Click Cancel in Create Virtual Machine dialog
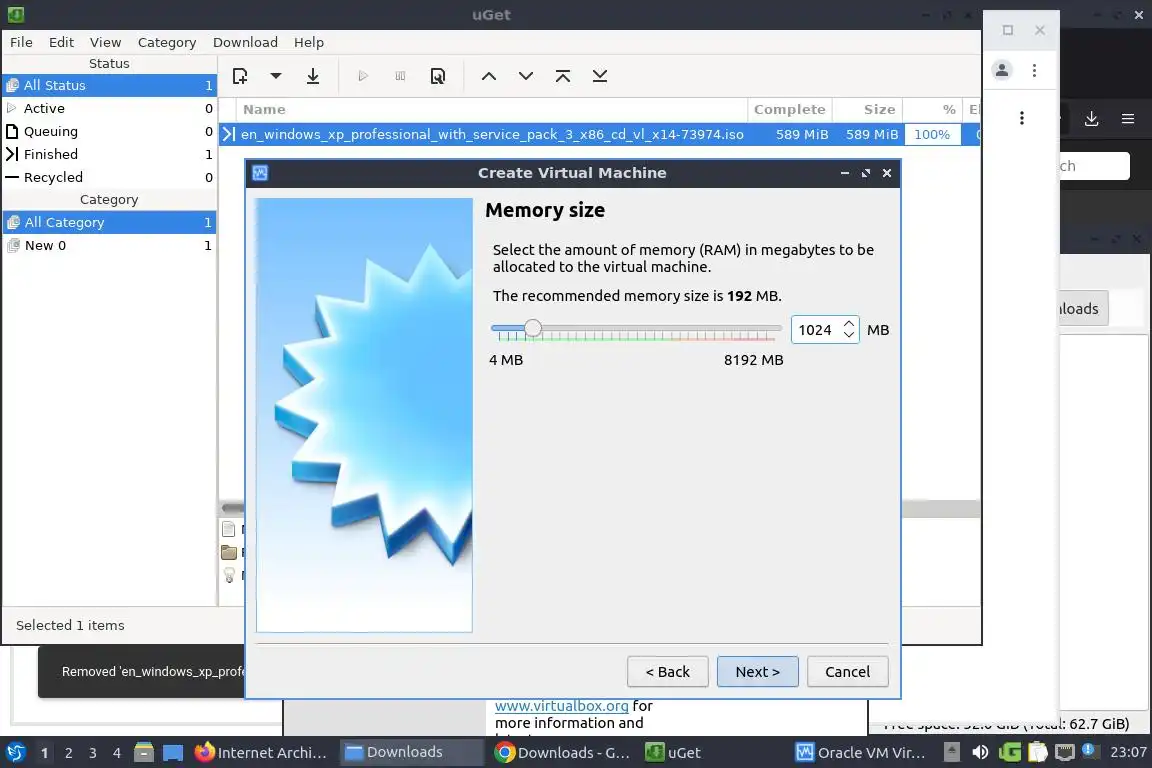 (847, 672)
